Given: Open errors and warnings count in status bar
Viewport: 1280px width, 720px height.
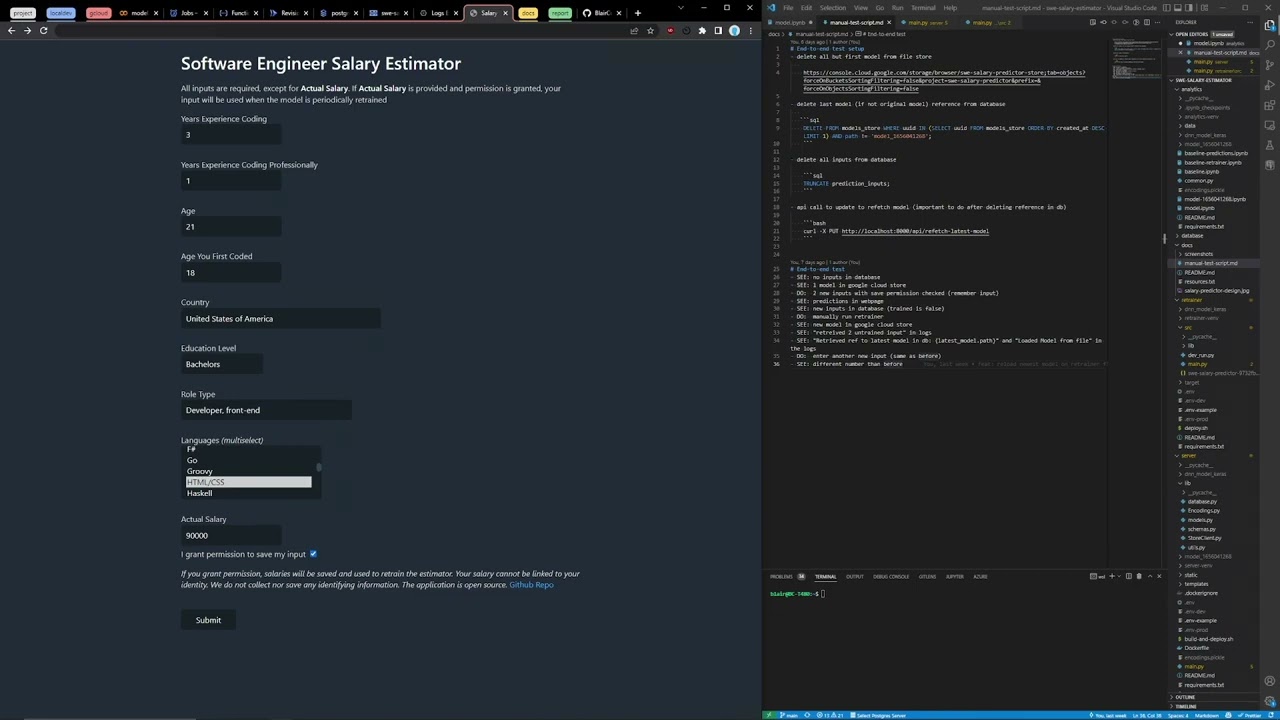Looking at the screenshot, I should [830, 715].
